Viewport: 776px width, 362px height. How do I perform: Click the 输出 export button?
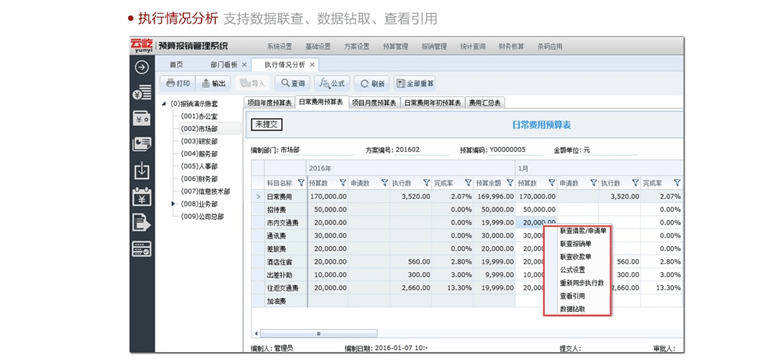coord(214,83)
